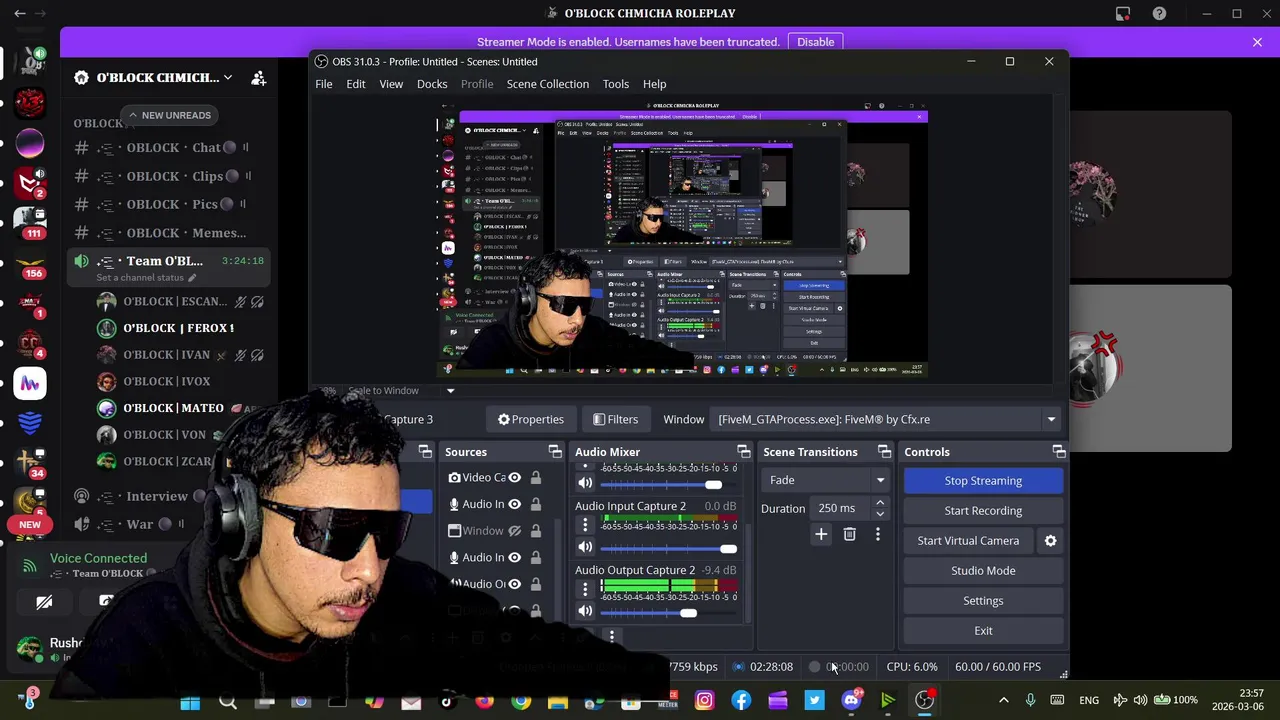Open the OBS Tools menu

tap(616, 84)
